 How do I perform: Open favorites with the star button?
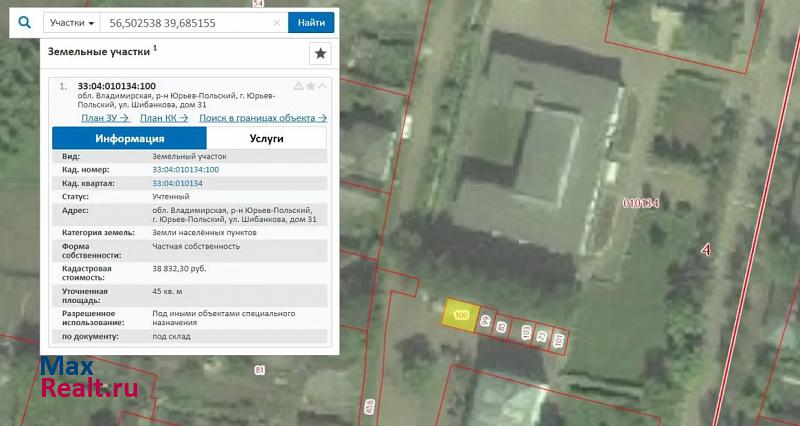[x=320, y=54]
